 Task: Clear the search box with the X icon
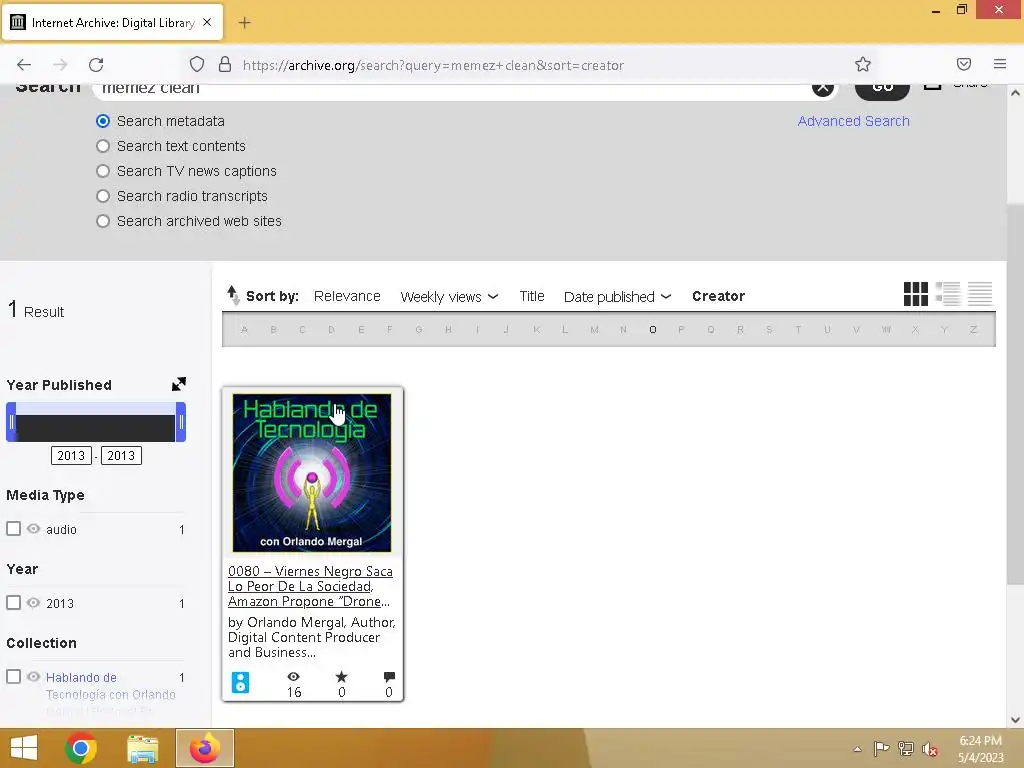823,87
